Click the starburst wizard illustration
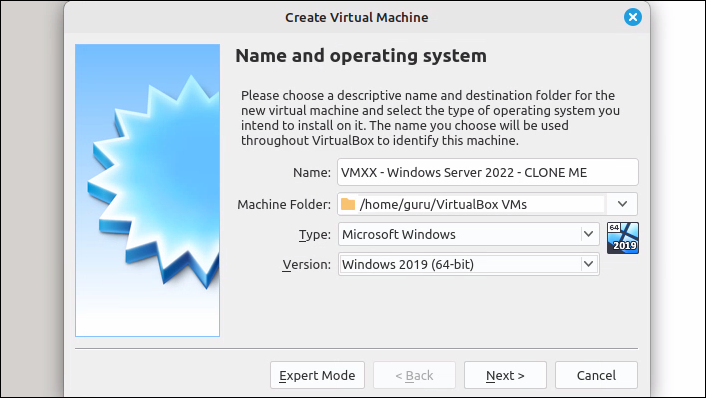This screenshot has width=706, height=398. click(148, 190)
